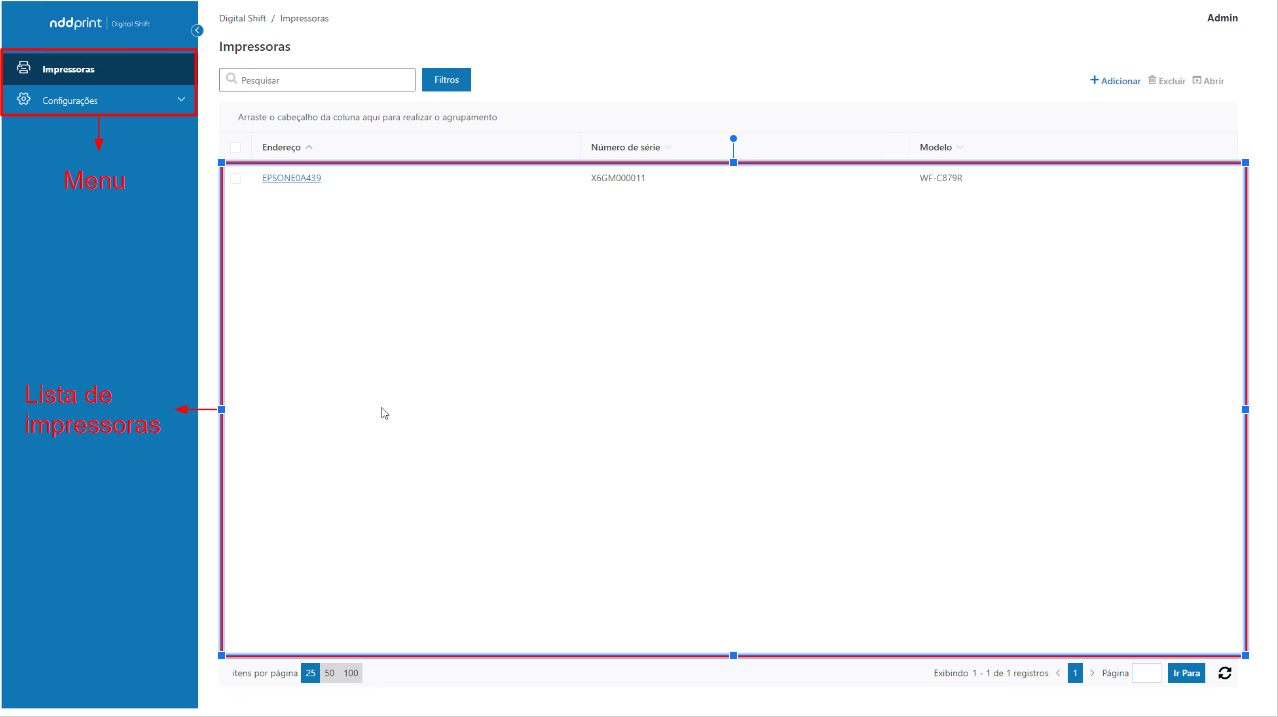Set items per page to 50
The height and width of the screenshot is (717, 1278).
point(330,674)
